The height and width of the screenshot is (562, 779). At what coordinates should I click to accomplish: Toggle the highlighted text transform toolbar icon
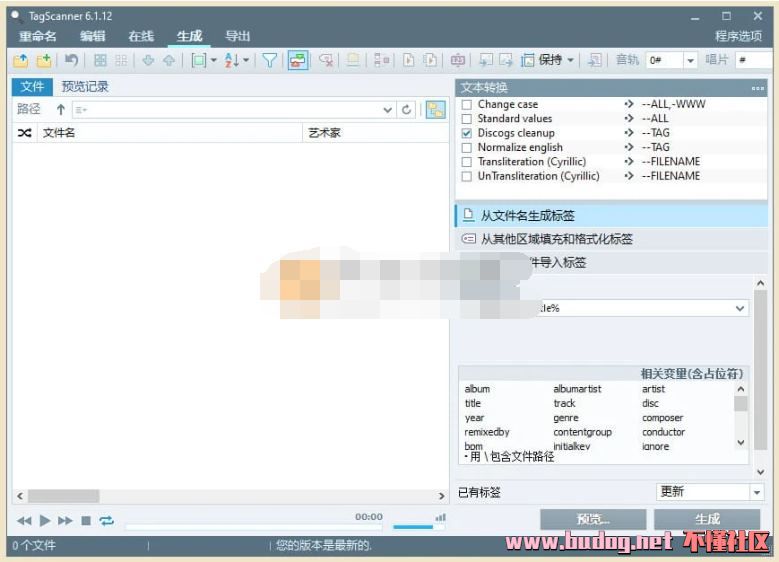point(298,61)
